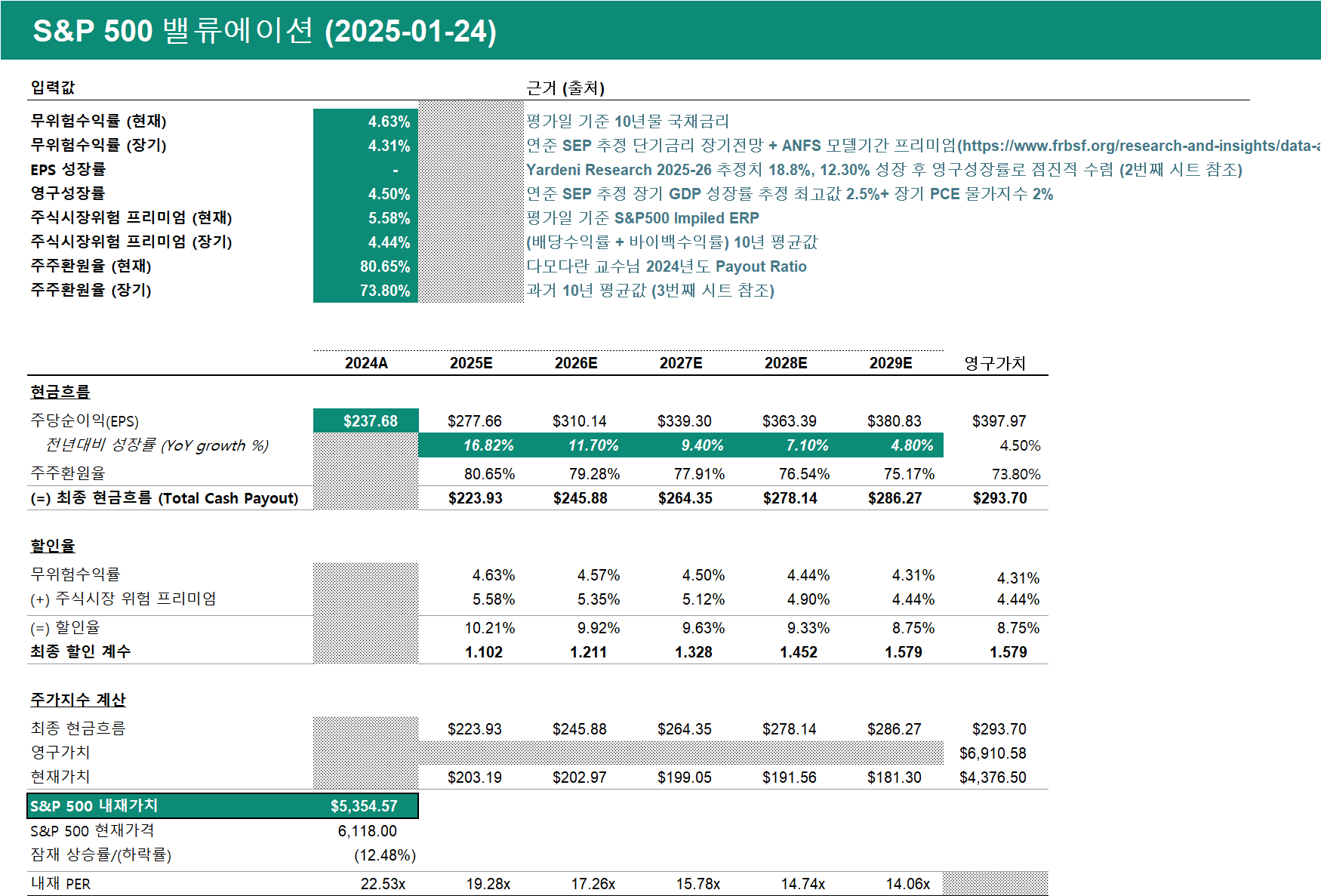
Task: Click the long-term payout ratio 73.80% input cell
Action: click(366, 291)
